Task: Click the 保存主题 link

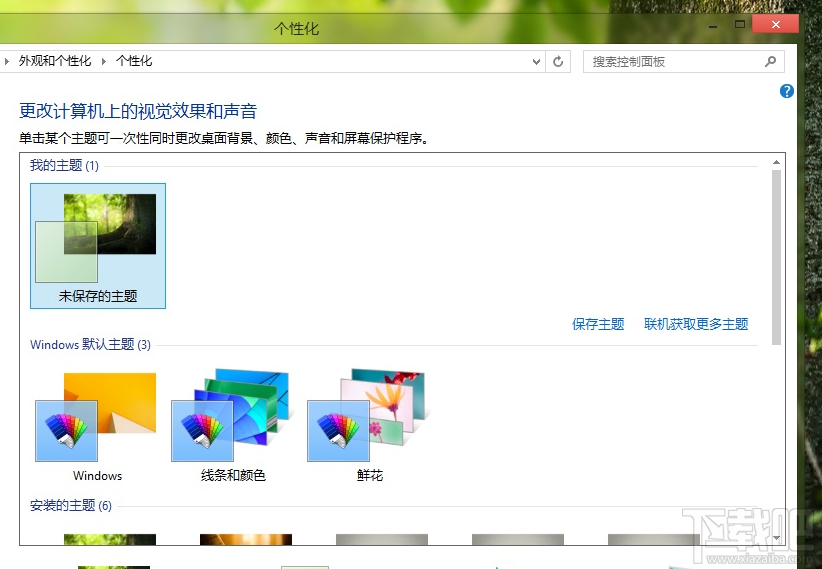Action: click(598, 324)
